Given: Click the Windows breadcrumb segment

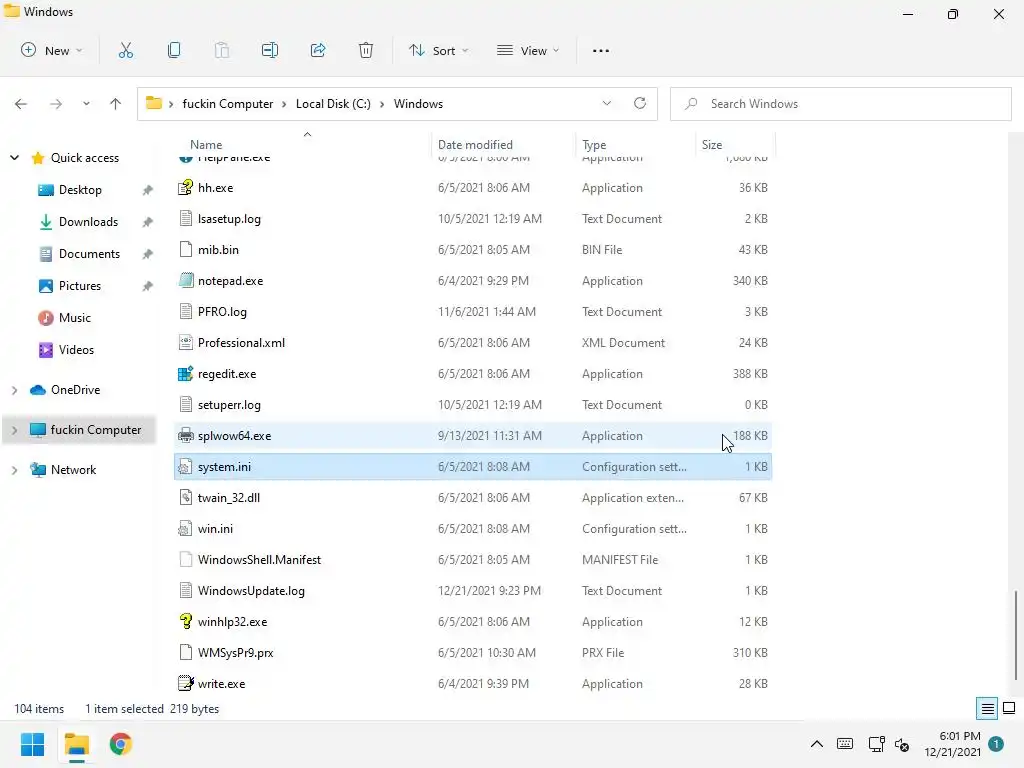Looking at the screenshot, I should tap(418, 104).
